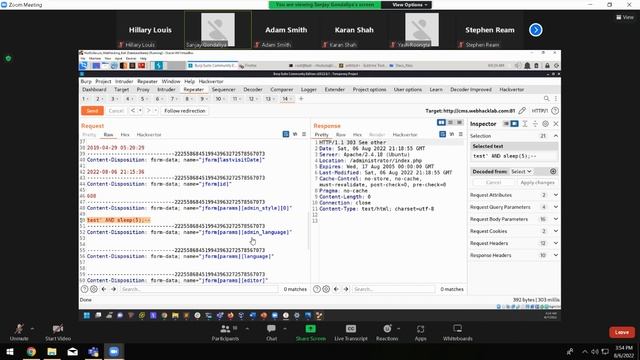Open the Repeater main tab
640x360 pixels.
(x=193, y=89)
